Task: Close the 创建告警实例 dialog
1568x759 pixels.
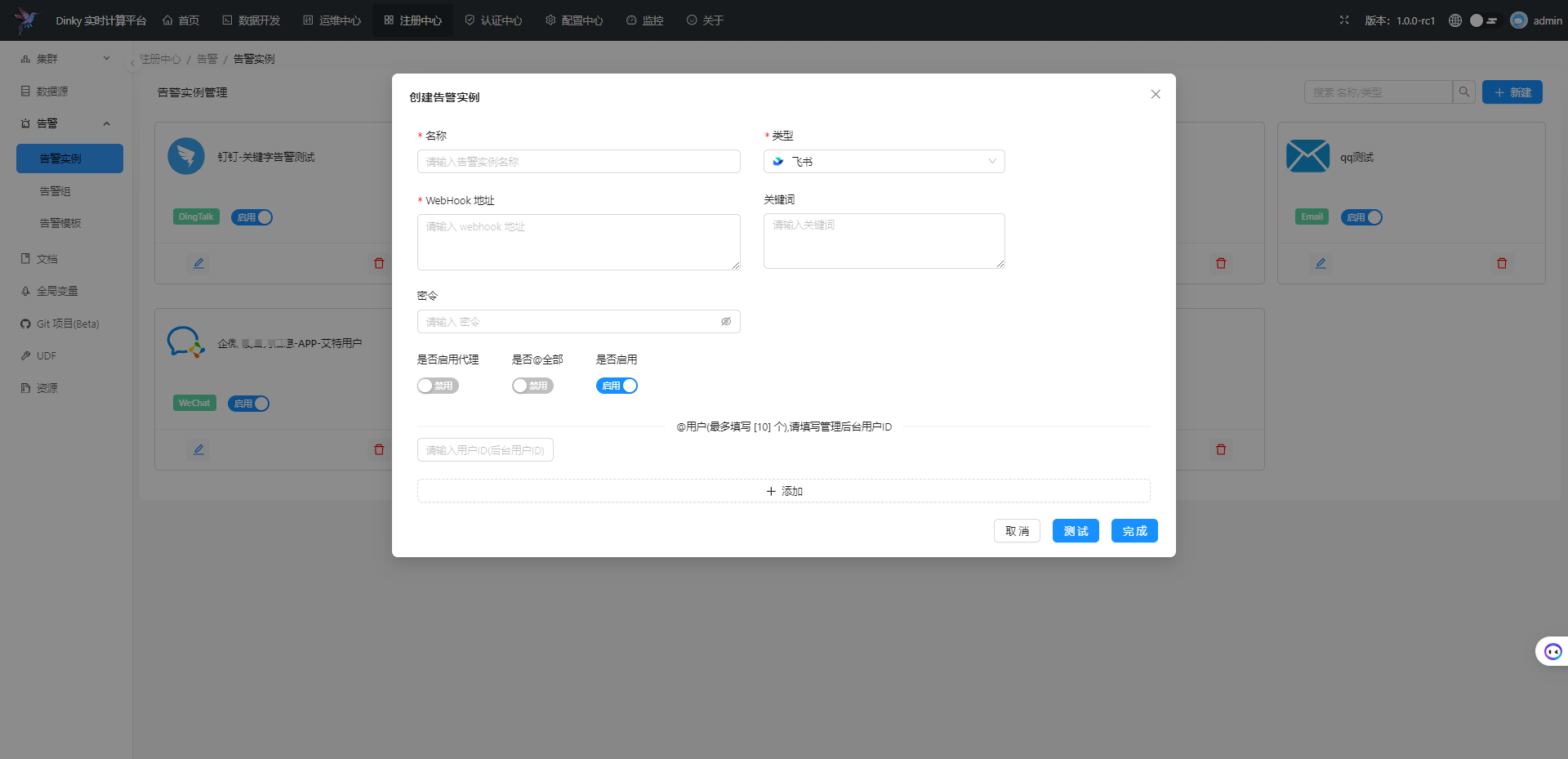Action: point(1156,94)
